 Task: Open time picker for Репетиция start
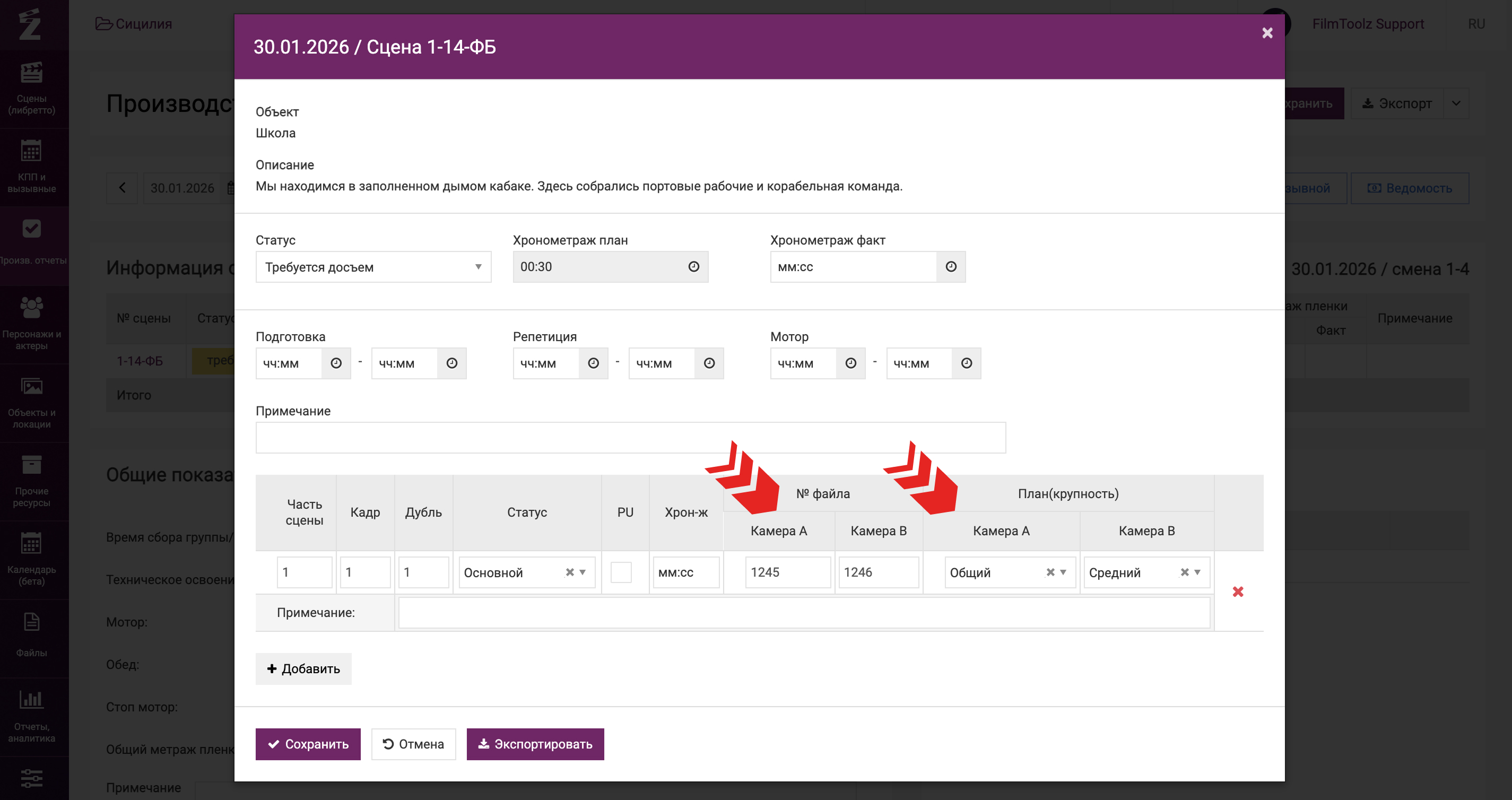pos(593,363)
